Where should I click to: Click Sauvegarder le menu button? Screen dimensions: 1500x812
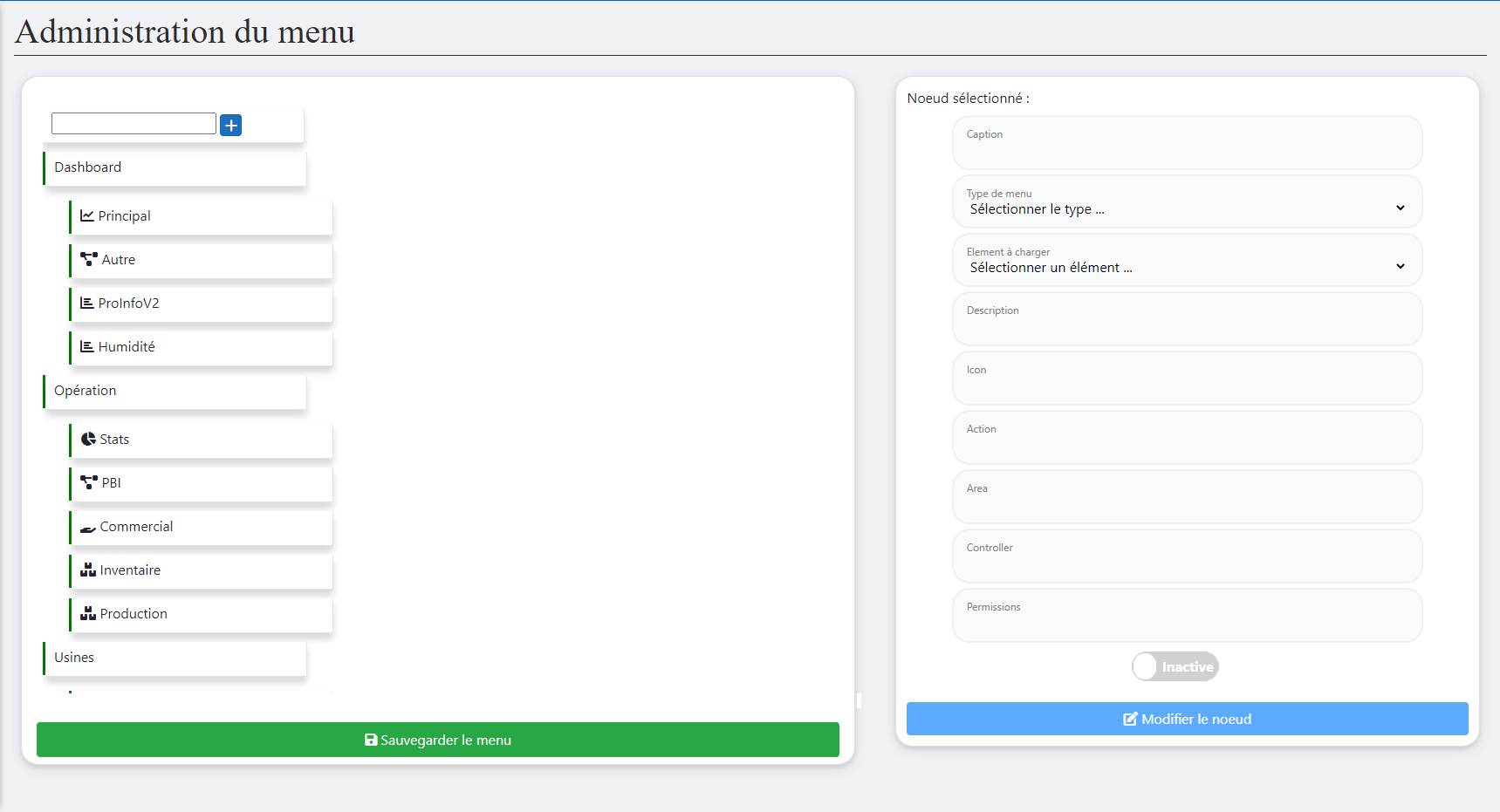tap(437, 740)
